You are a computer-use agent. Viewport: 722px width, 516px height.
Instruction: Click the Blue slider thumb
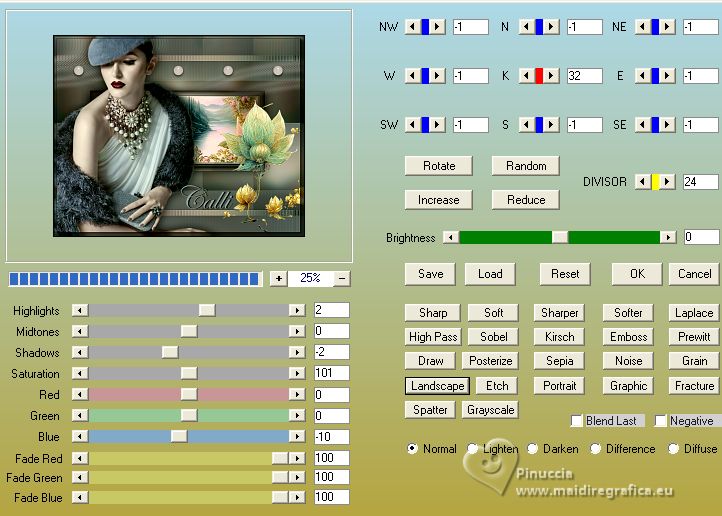(179, 436)
